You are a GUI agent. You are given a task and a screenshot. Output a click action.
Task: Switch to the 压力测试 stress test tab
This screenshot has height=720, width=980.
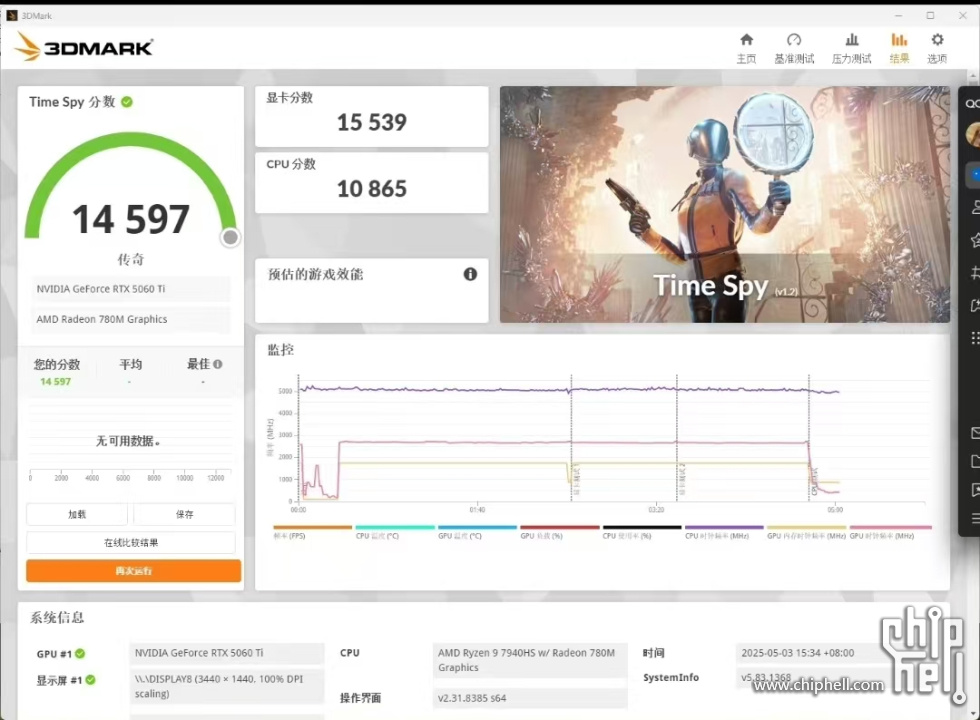(x=851, y=49)
